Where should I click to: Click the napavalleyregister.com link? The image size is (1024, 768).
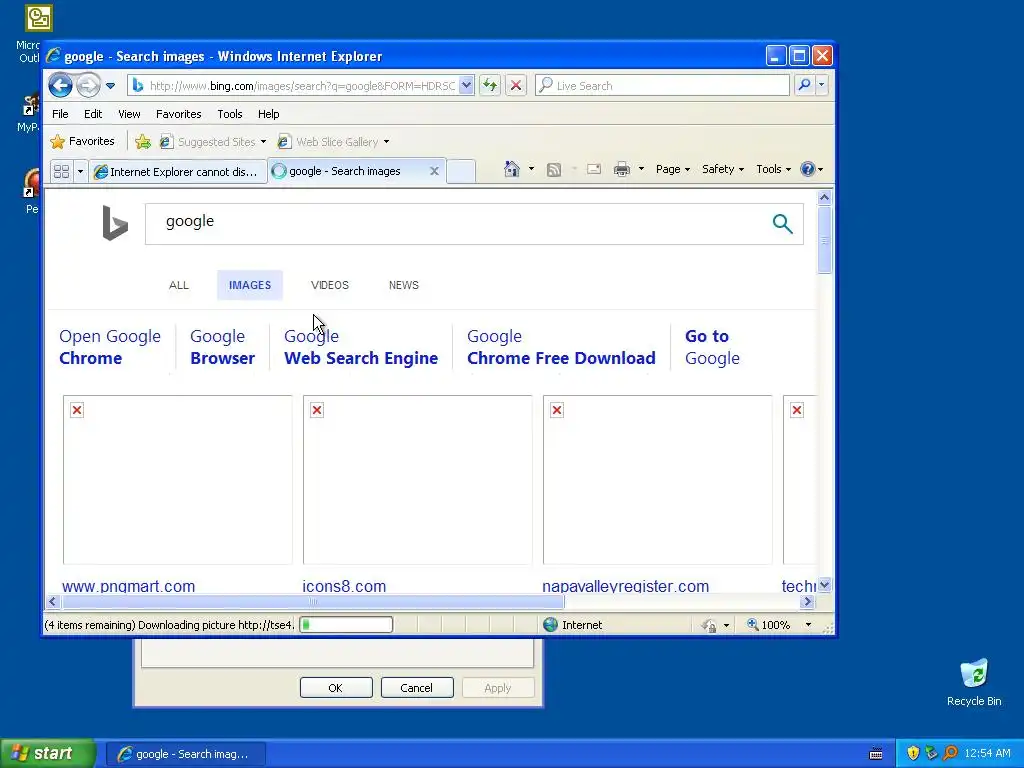coord(625,586)
